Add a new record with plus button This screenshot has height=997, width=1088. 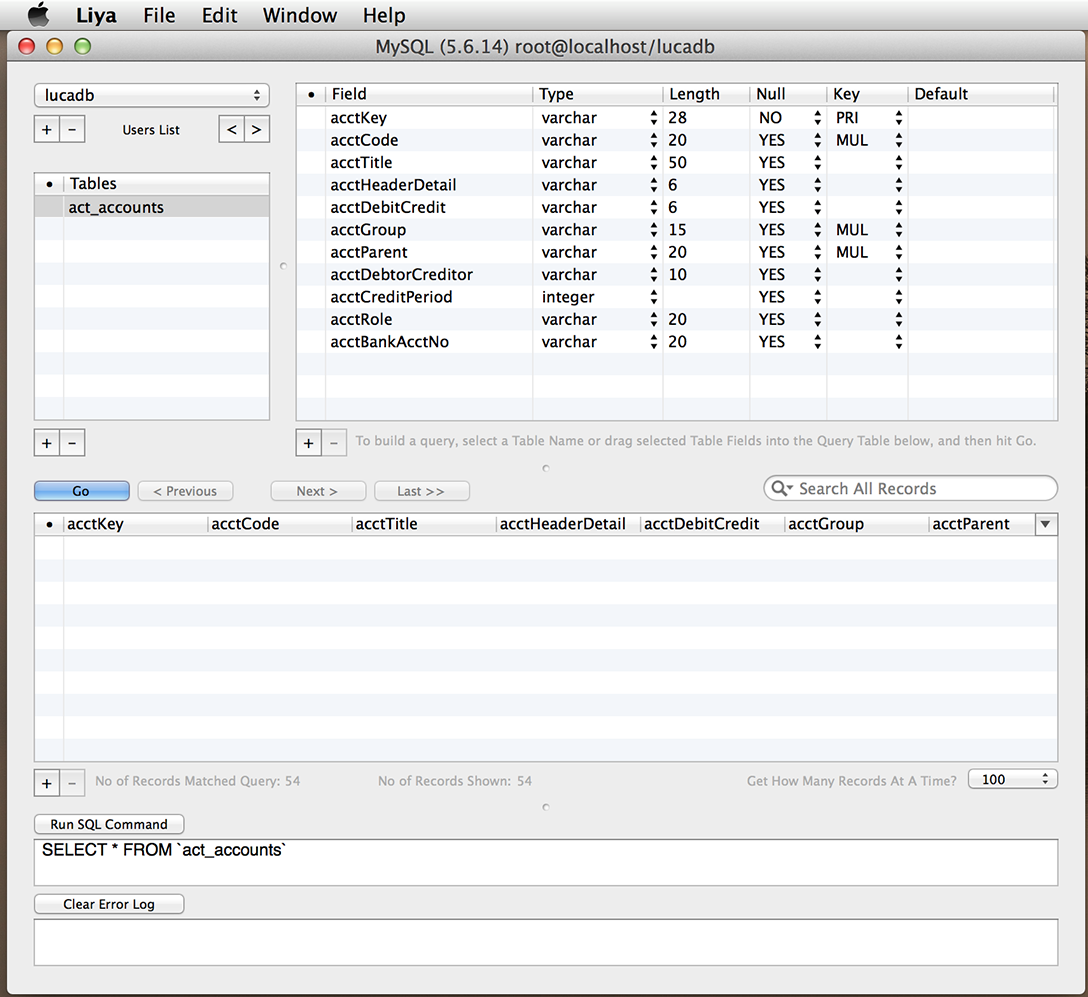point(47,783)
